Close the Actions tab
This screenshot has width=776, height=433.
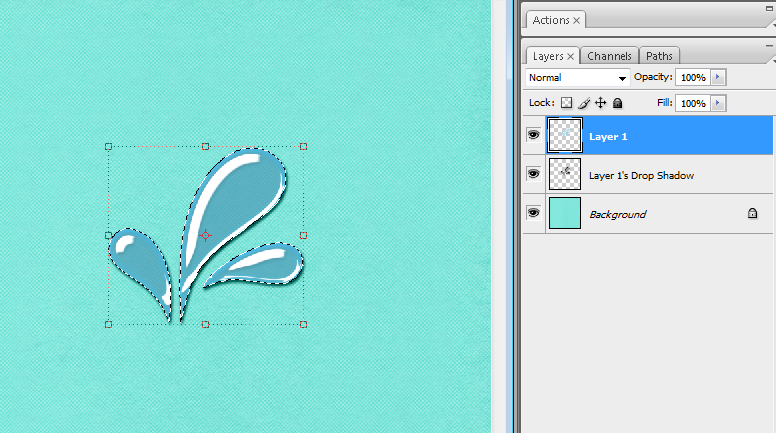click(577, 20)
